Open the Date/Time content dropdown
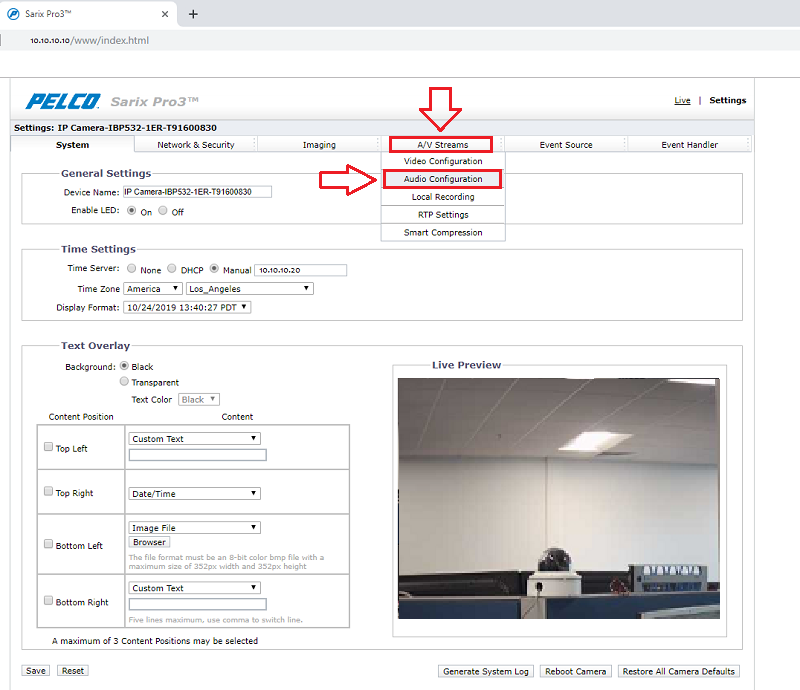Viewport: 800px width, 690px height. [x=195, y=493]
